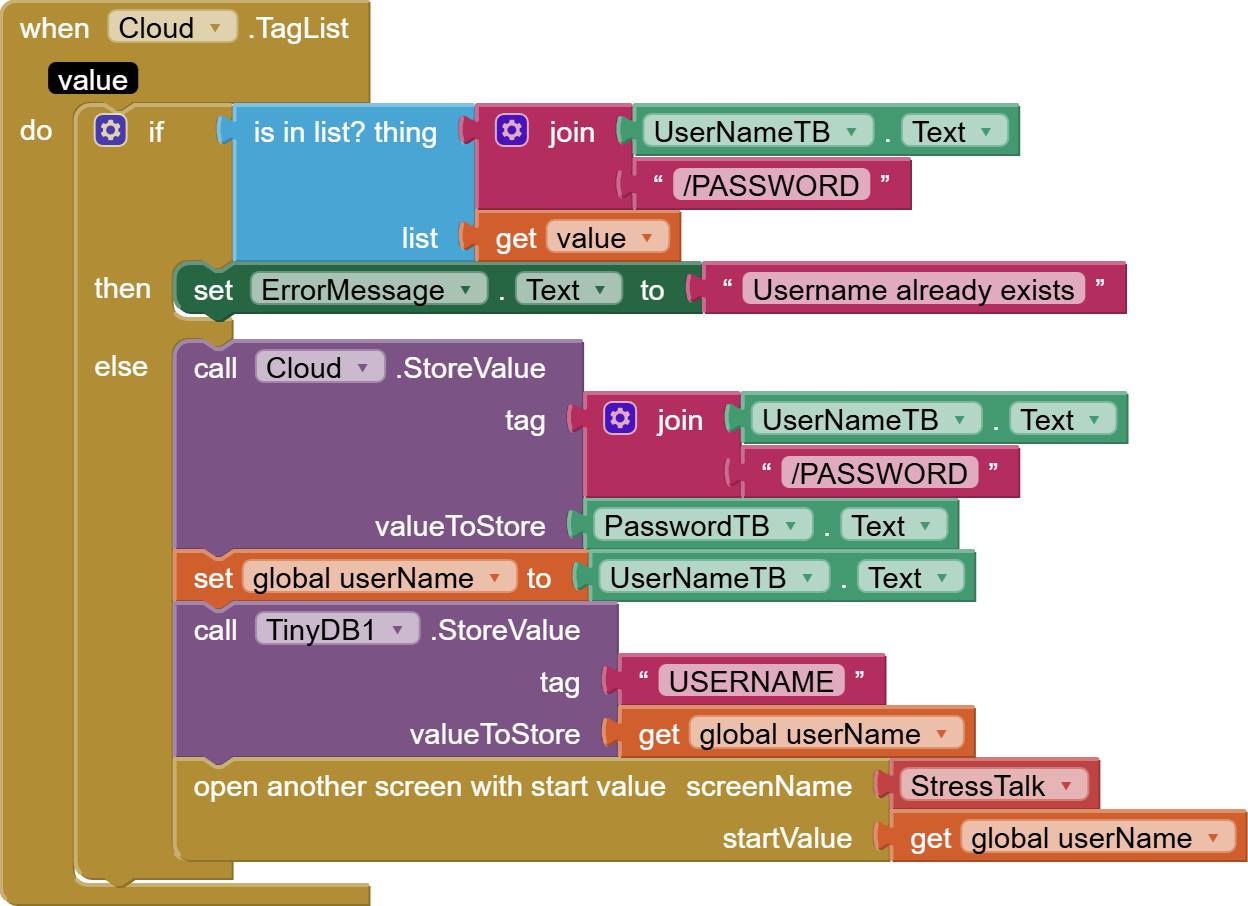Open global userName dropdown in the set block
Screen dimensions: 1248x906
379,578
